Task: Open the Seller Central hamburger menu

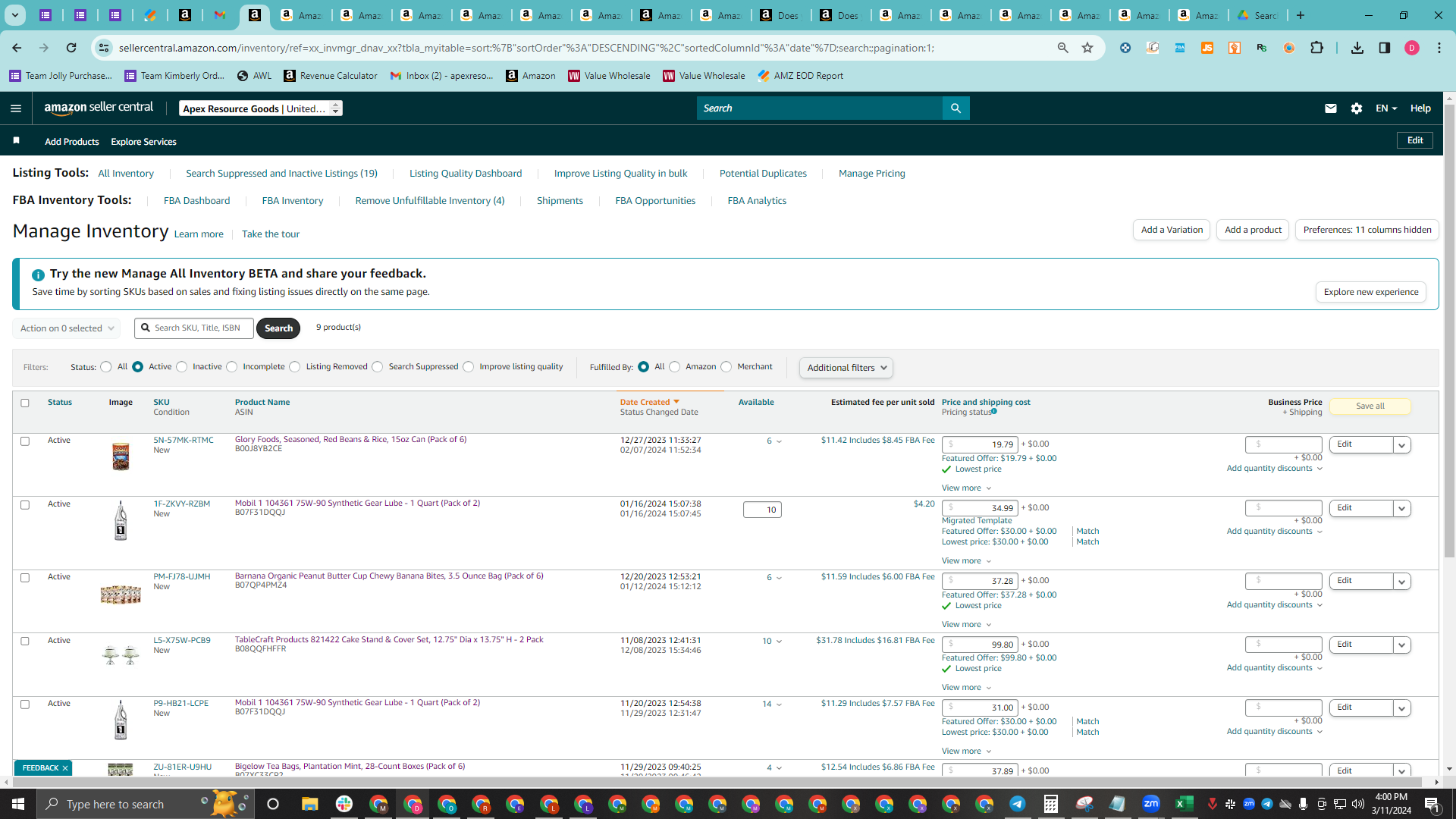Action: pos(16,108)
